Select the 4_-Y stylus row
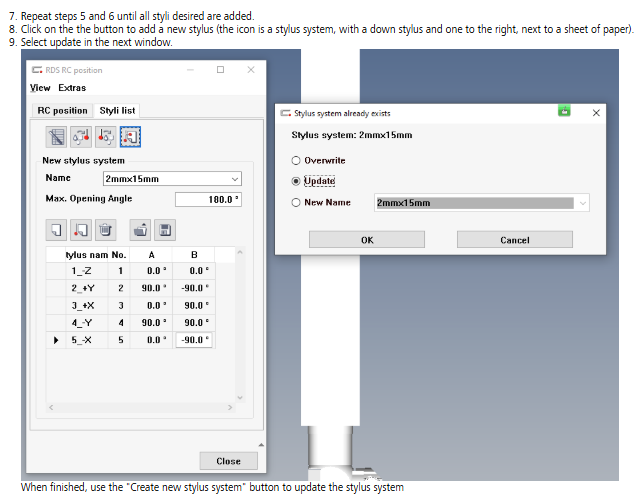 click(x=131, y=323)
